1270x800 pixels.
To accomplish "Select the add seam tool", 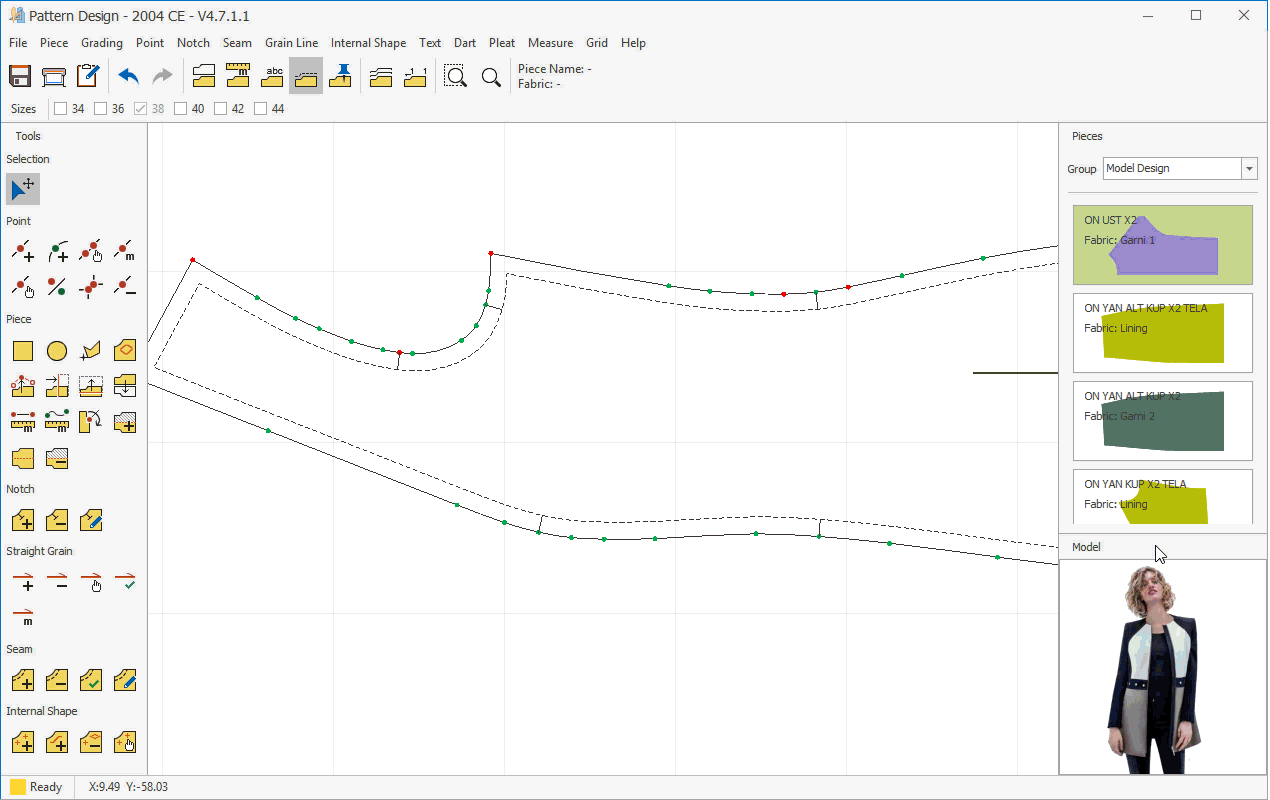I will coord(23,681).
